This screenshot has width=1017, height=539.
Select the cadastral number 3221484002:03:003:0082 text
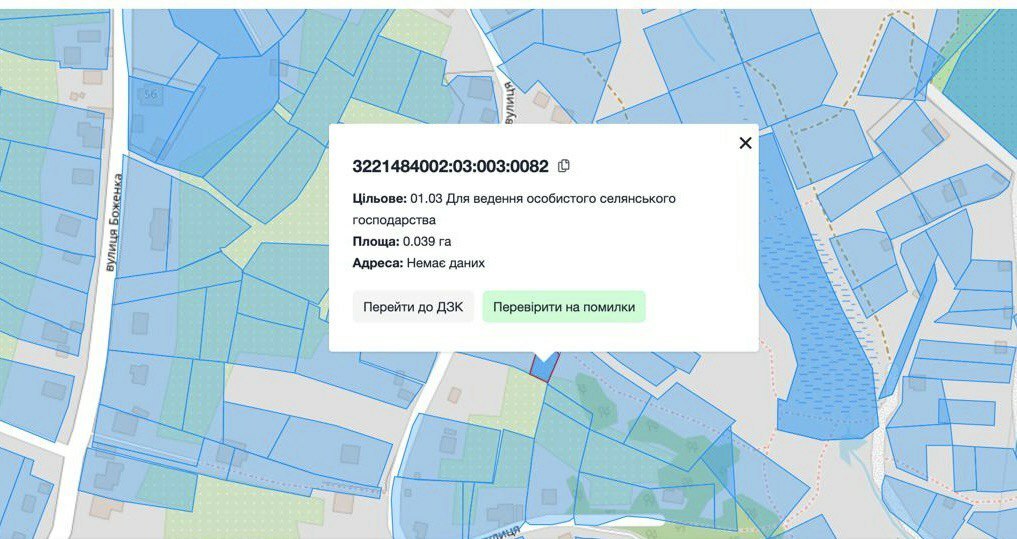[x=450, y=166]
